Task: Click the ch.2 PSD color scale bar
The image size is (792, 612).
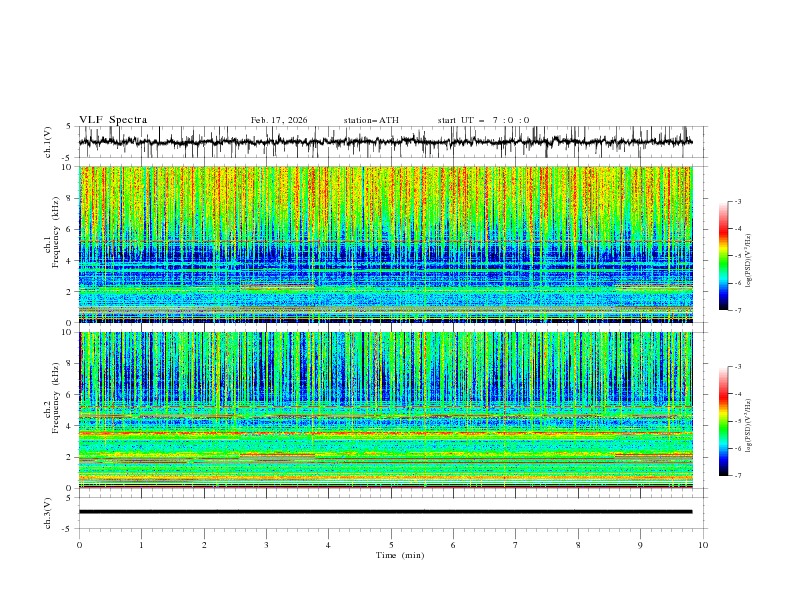Action: 723,421
